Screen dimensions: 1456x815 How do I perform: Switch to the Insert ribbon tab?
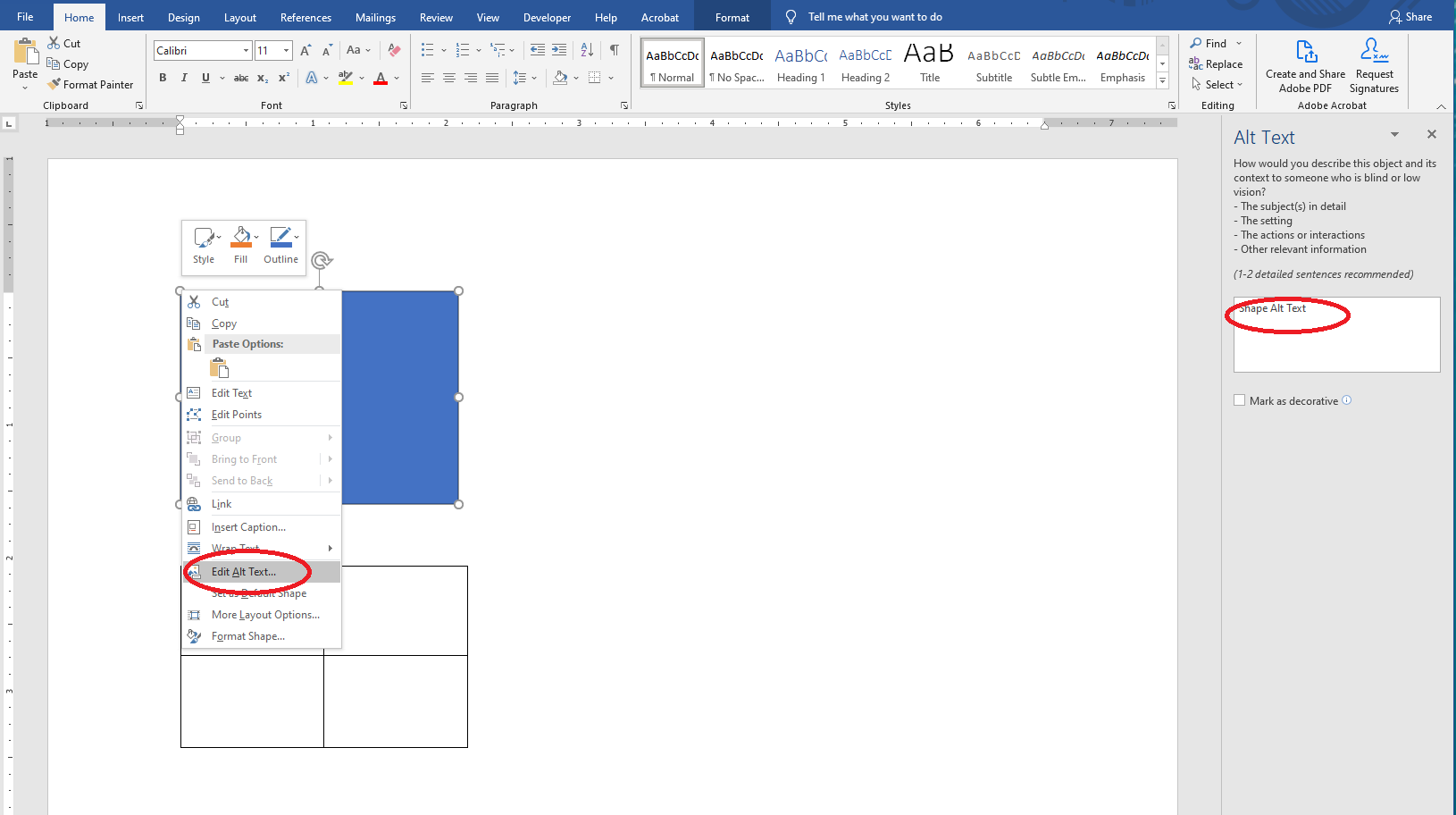tap(130, 17)
